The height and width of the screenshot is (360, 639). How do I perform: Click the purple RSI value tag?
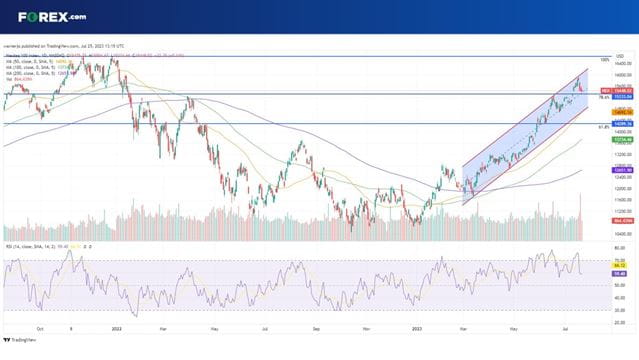pyautogui.click(x=619, y=274)
